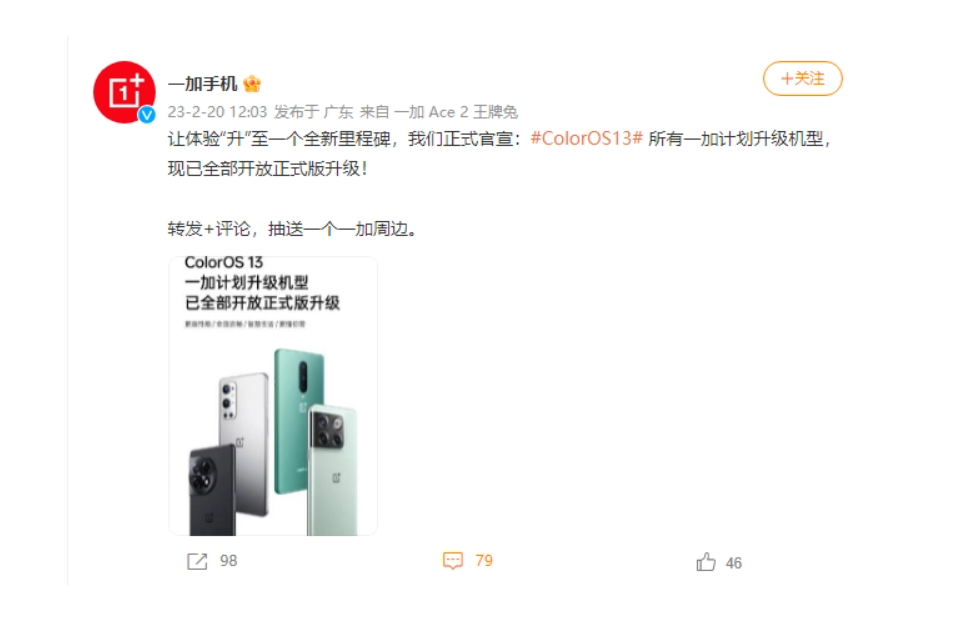This screenshot has height=620, width=963.
Task: Click the like count 46
Action: tap(734, 563)
